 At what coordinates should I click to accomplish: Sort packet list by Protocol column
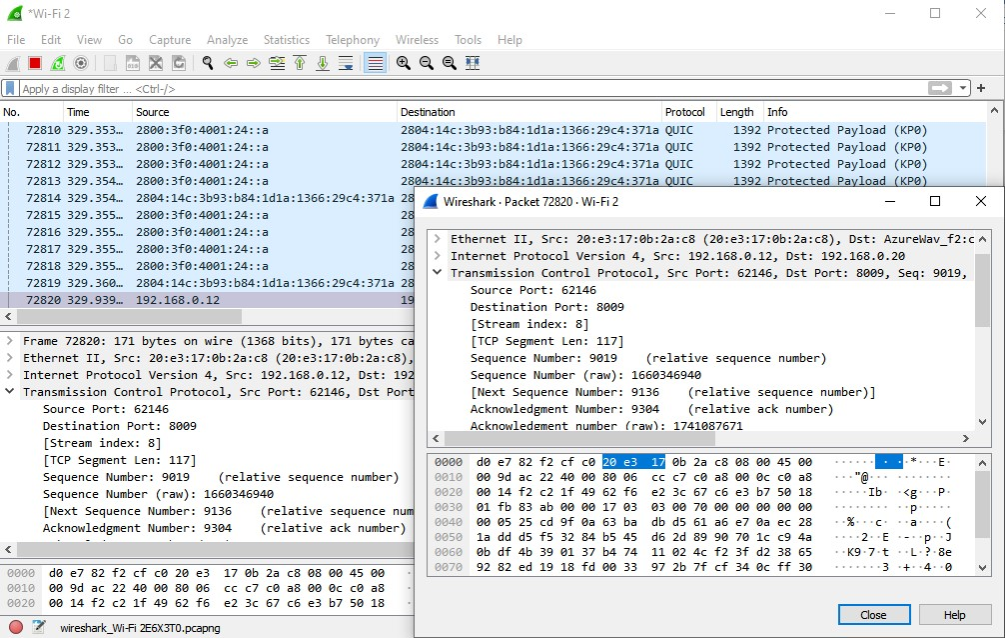pyautogui.click(x=689, y=112)
